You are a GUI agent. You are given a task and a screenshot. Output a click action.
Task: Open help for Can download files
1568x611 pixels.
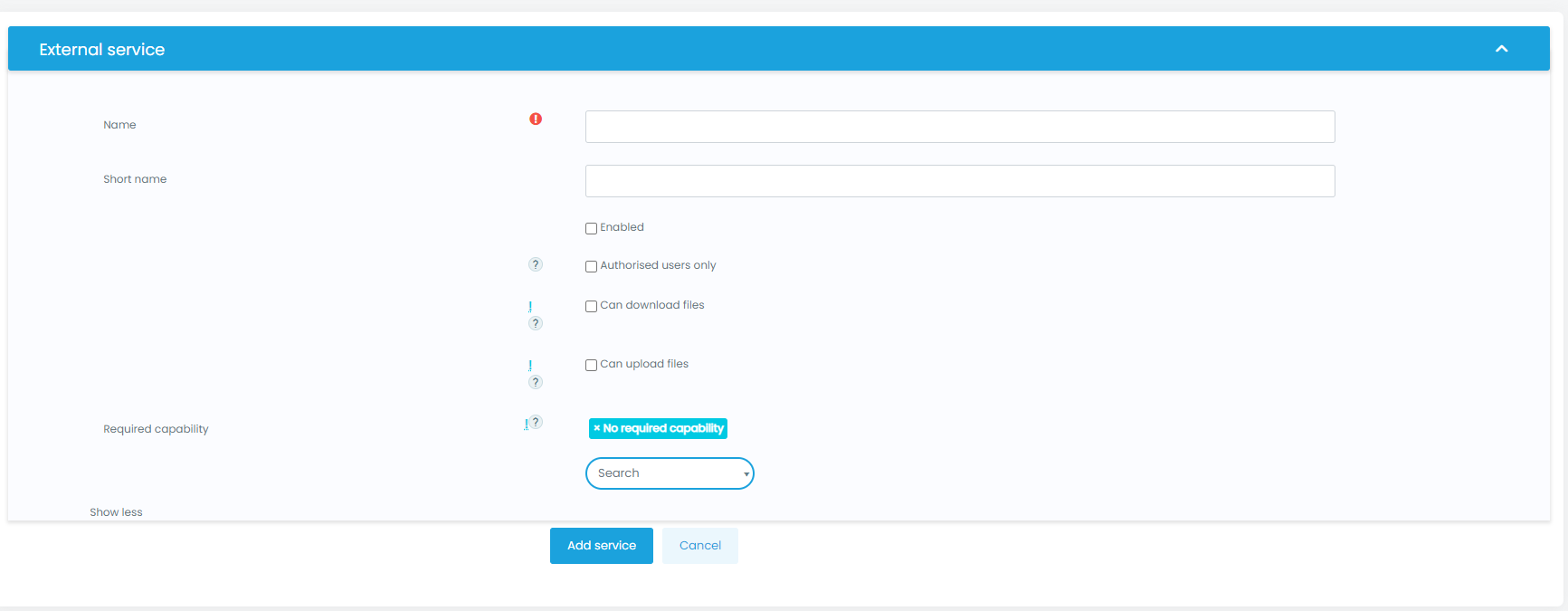[x=536, y=323]
